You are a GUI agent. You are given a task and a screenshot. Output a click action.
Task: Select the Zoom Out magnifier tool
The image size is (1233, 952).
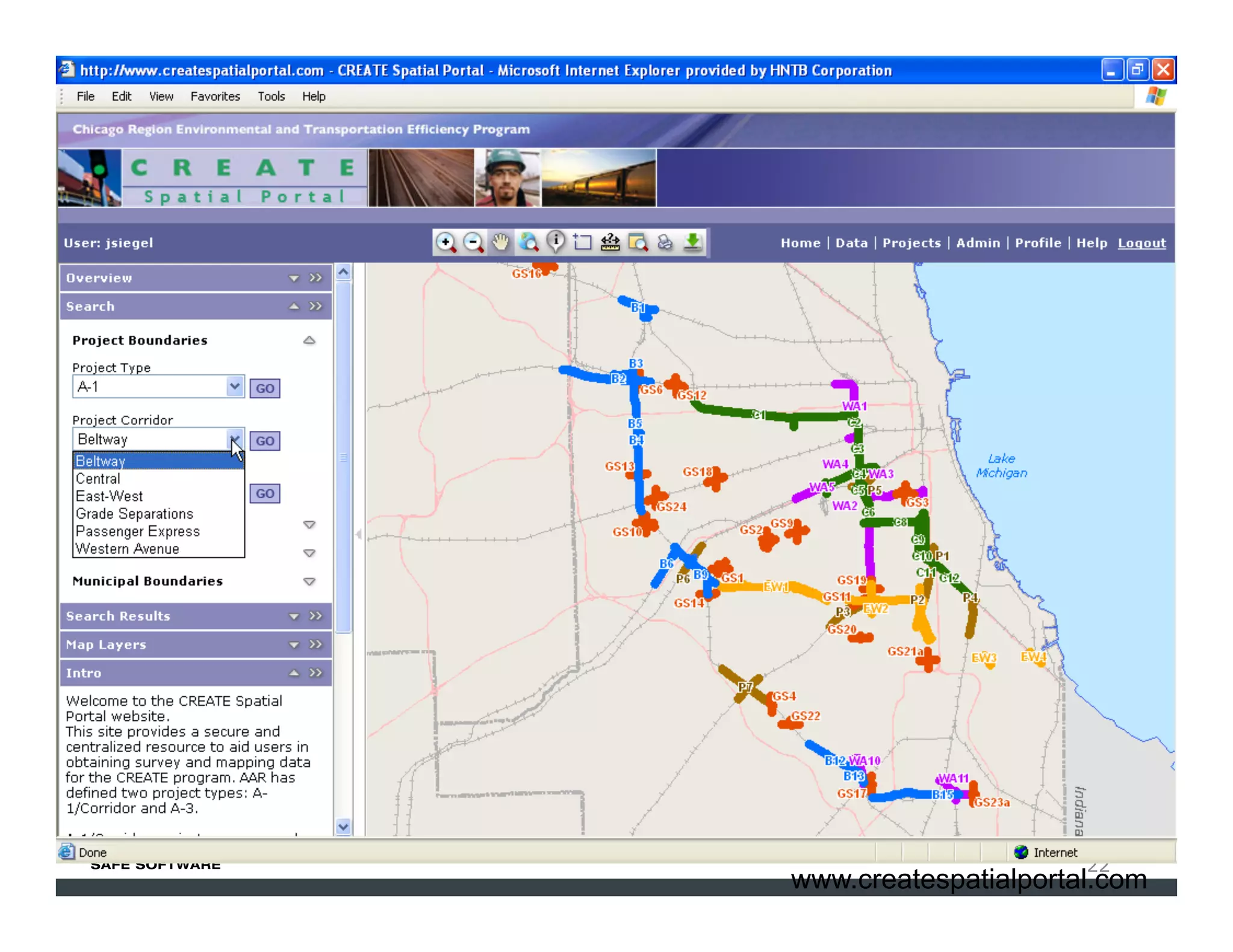474,243
